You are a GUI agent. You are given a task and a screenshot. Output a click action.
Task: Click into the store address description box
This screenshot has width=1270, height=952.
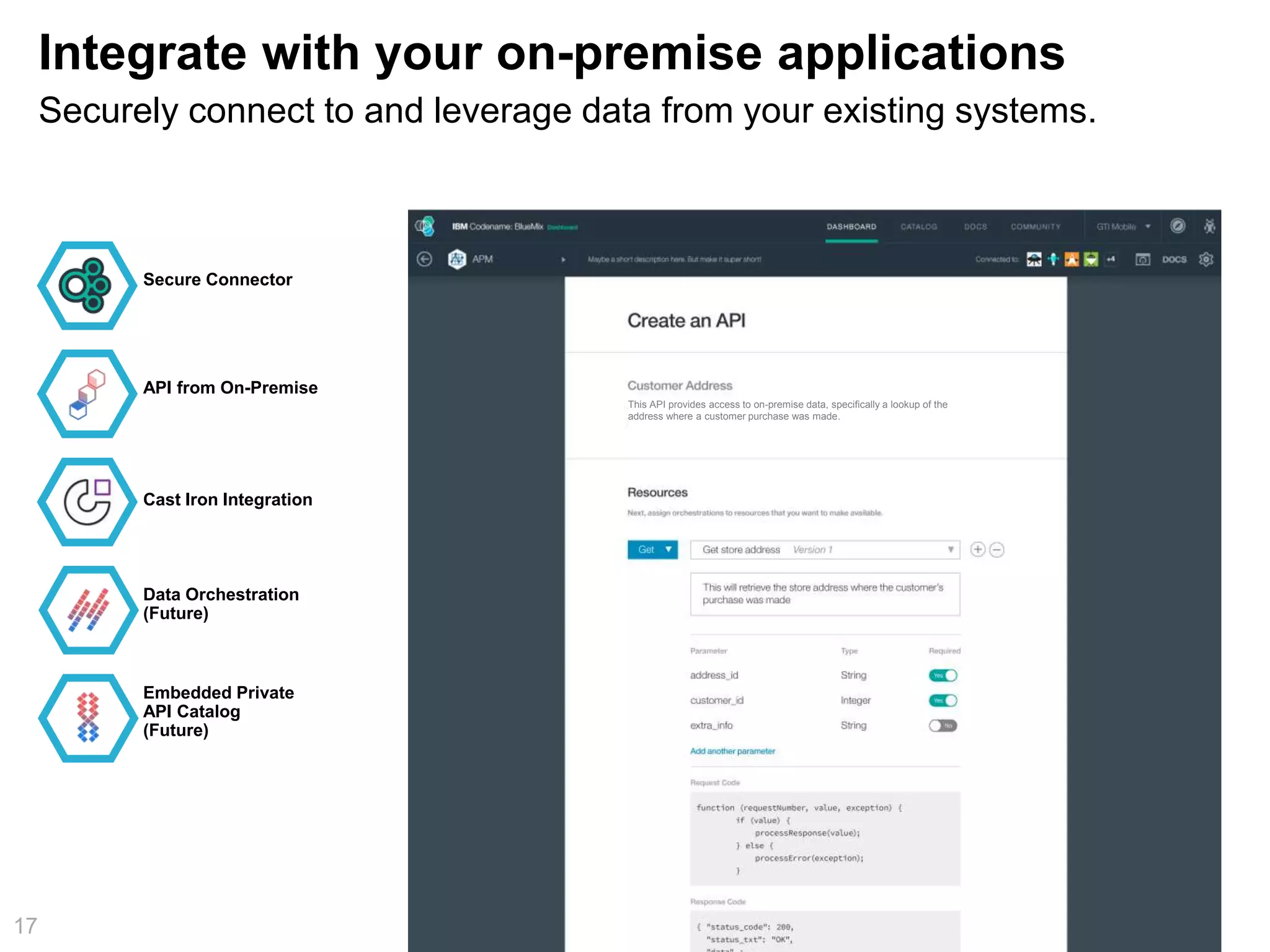pyautogui.click(x=825, y=594)
